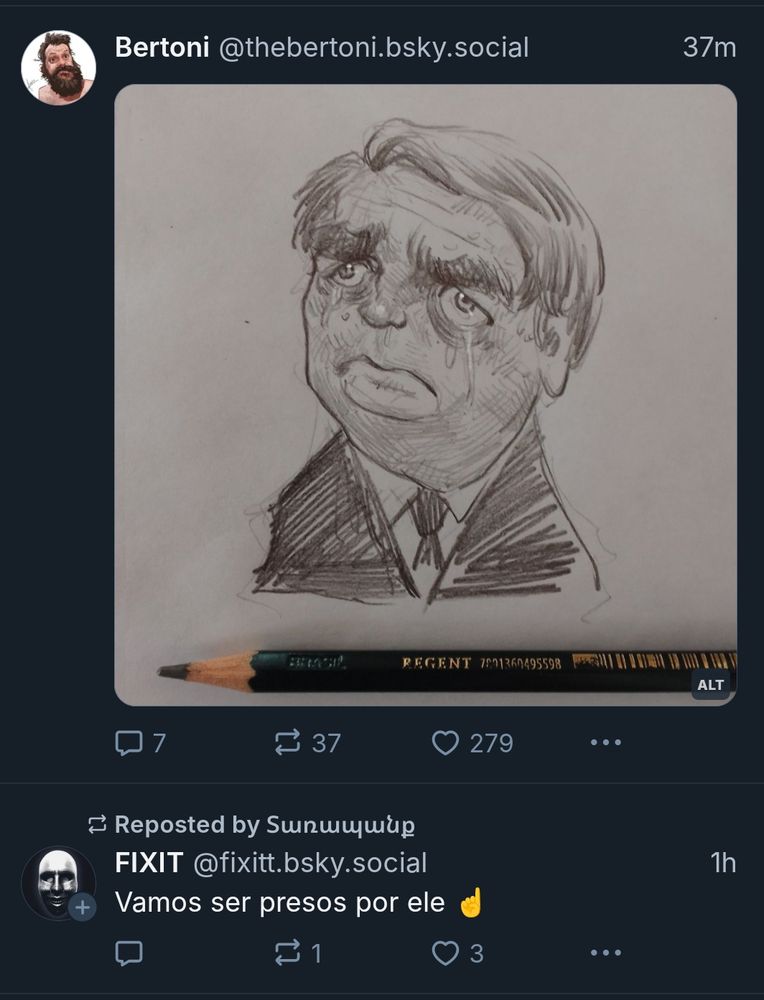Click the Bertoni display name
Viewport: 764px width, 1000px height.
160,47
